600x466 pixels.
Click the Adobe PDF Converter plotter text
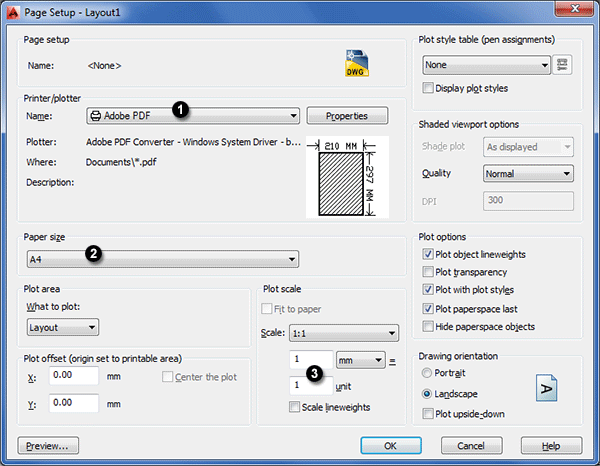[193, 142]
